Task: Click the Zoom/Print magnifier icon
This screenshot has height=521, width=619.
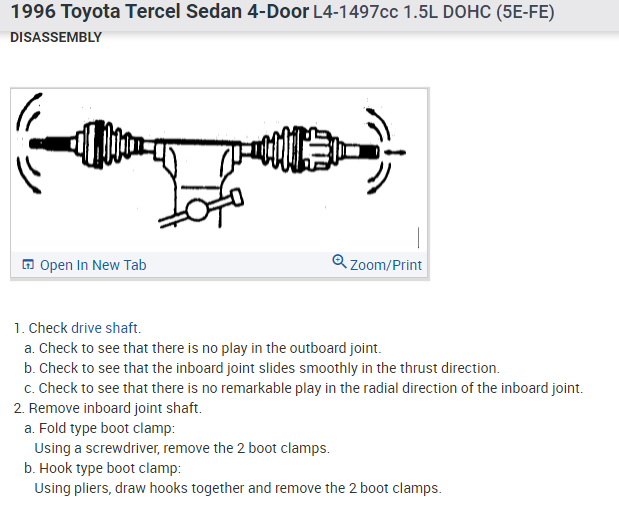Action: click(340, 263)
